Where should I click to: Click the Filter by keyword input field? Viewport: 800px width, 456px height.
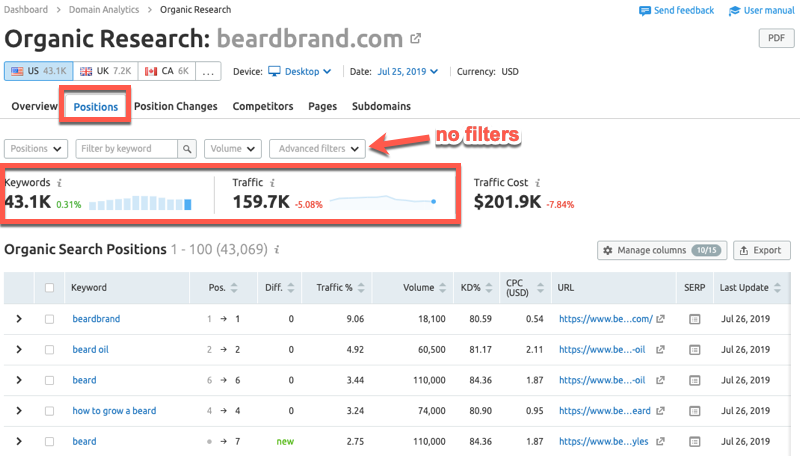pos(126,149)
